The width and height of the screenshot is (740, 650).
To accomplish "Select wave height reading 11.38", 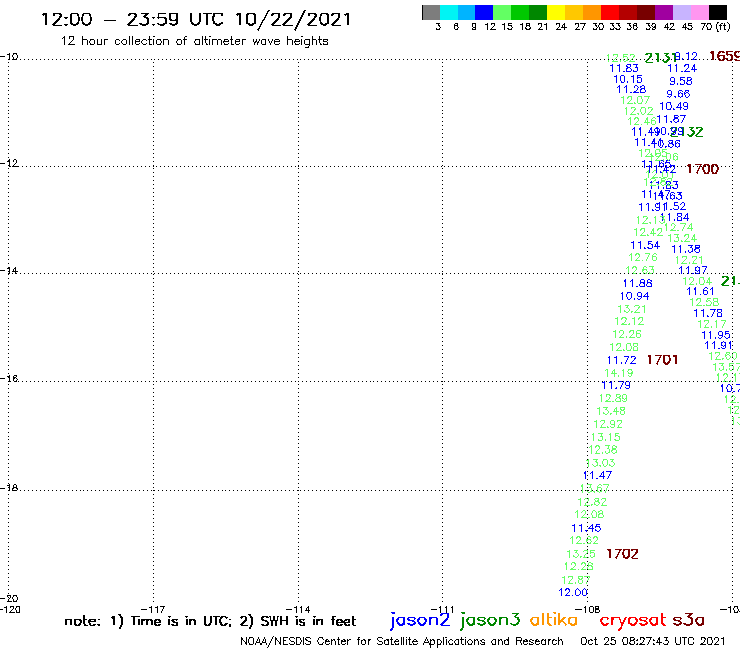I will tap(686, 249).
